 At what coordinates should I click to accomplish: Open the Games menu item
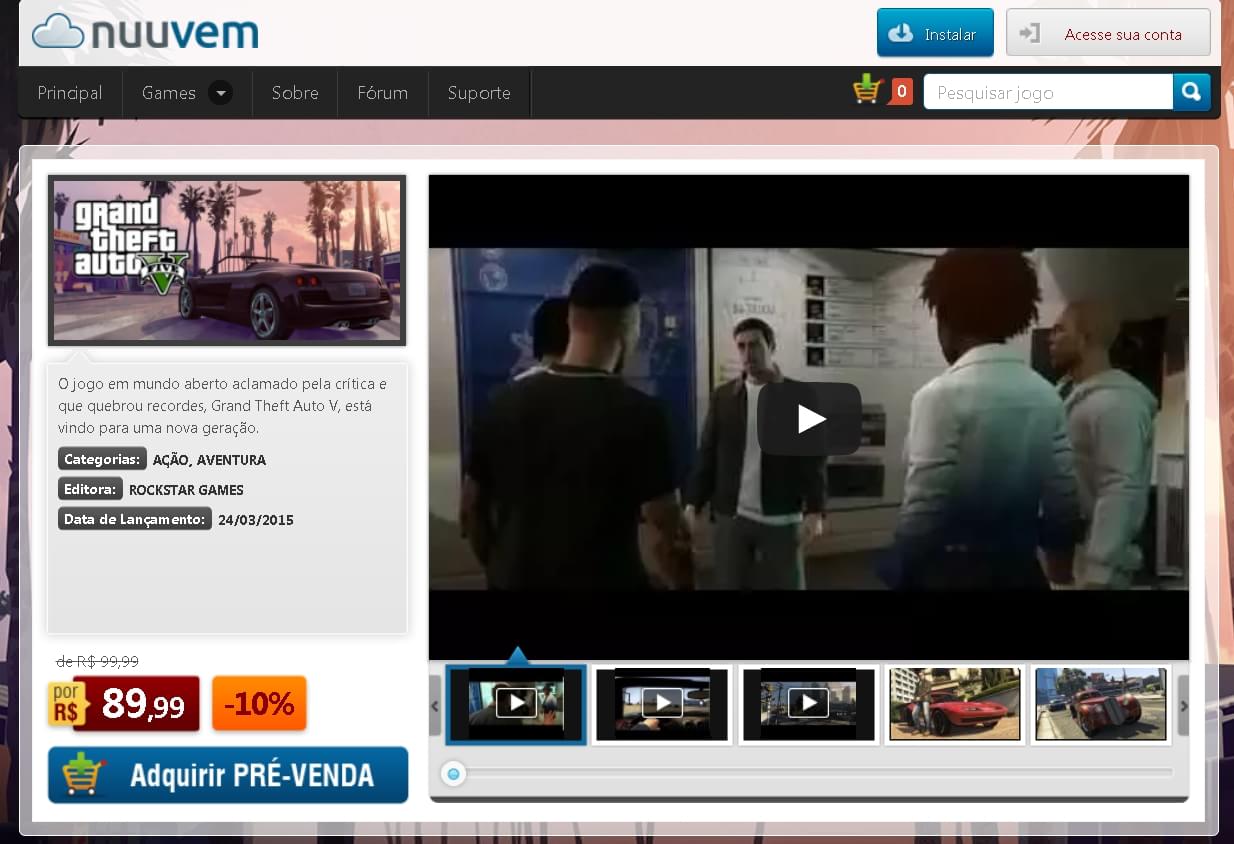pos(168,93)
